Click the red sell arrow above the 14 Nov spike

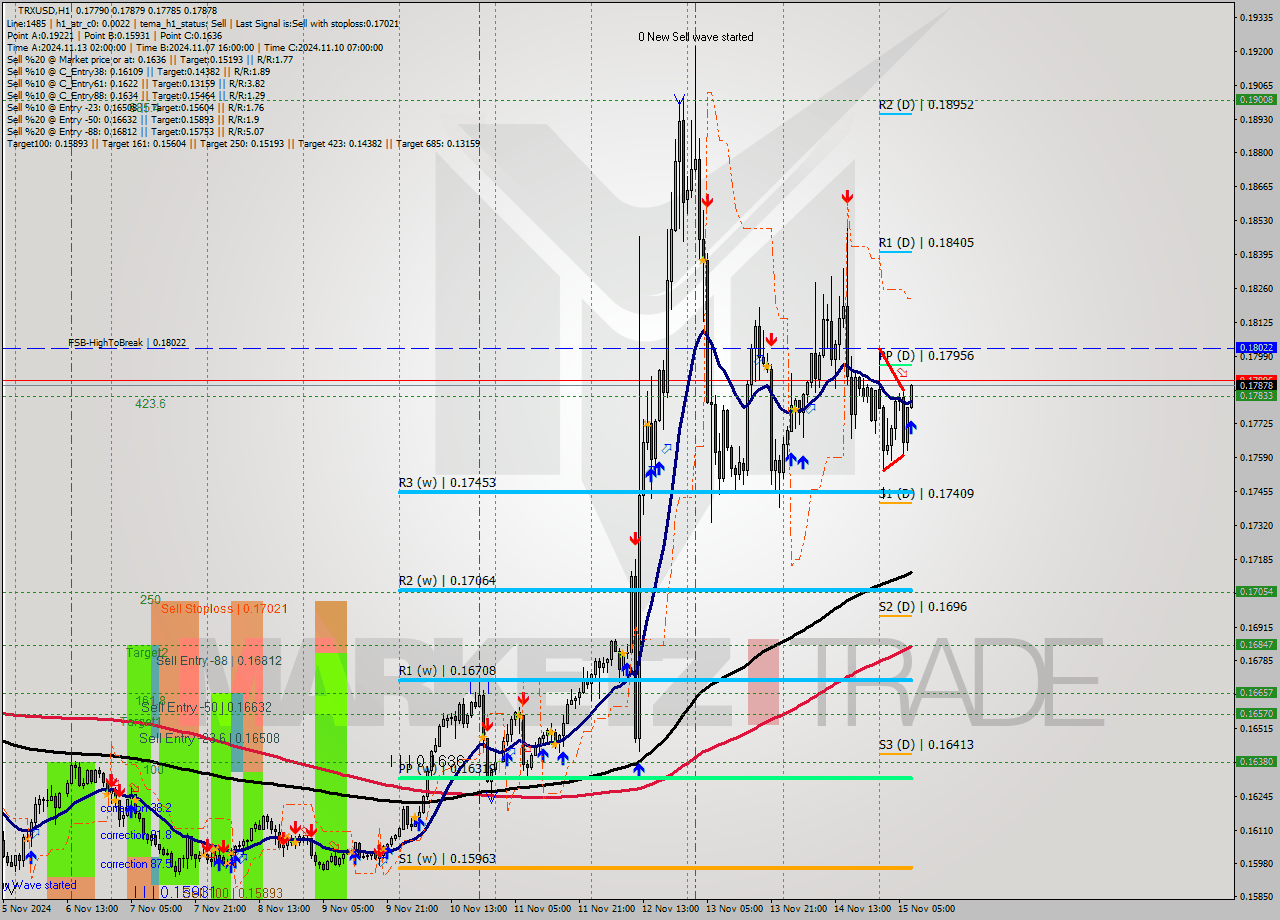click(847, 196)
